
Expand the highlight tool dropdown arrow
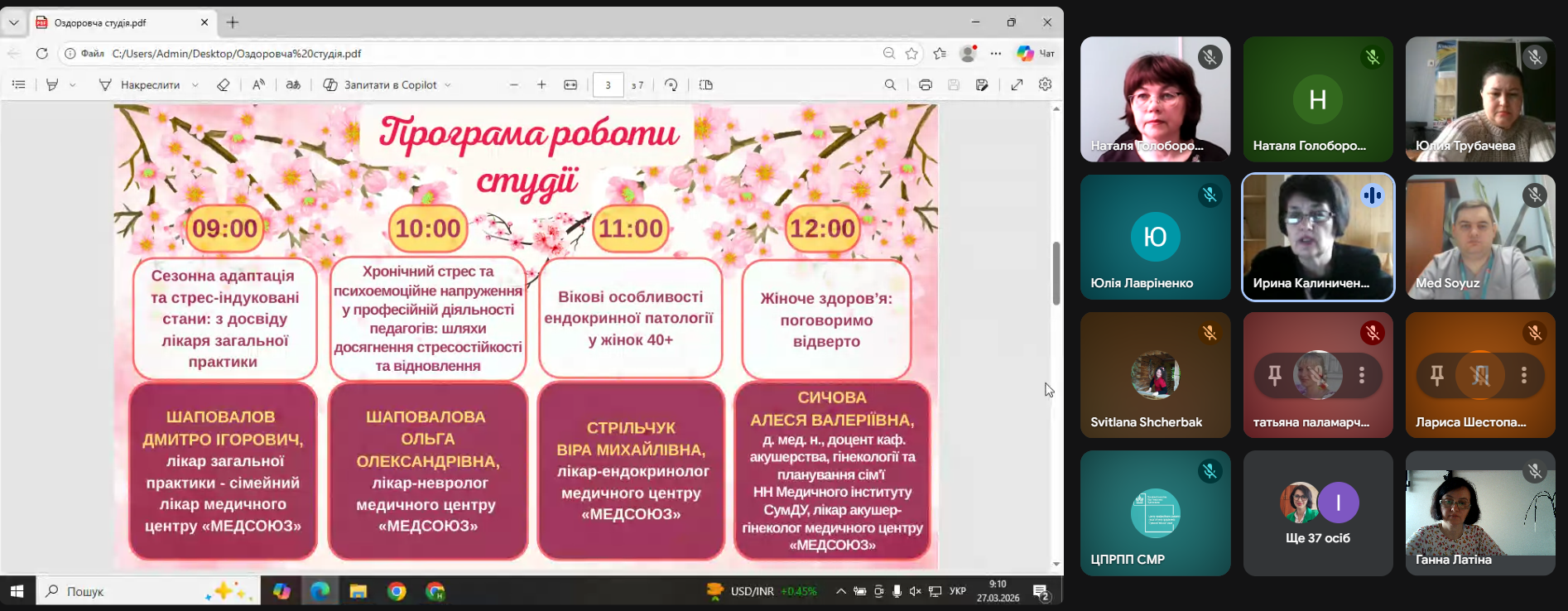73,84
